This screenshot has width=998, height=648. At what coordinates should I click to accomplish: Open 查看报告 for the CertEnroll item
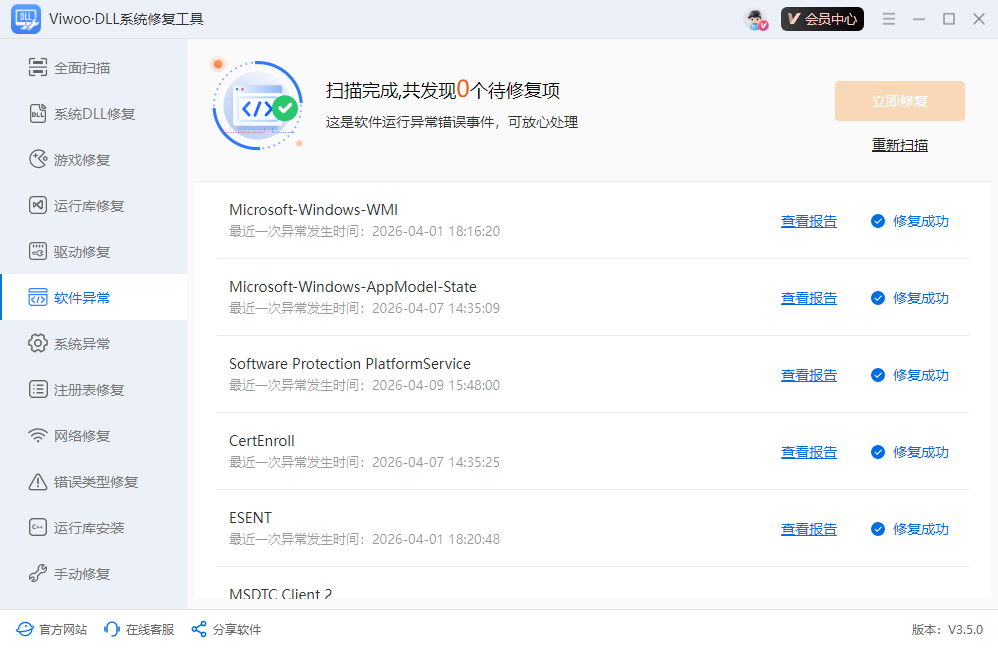pos(809,451)
